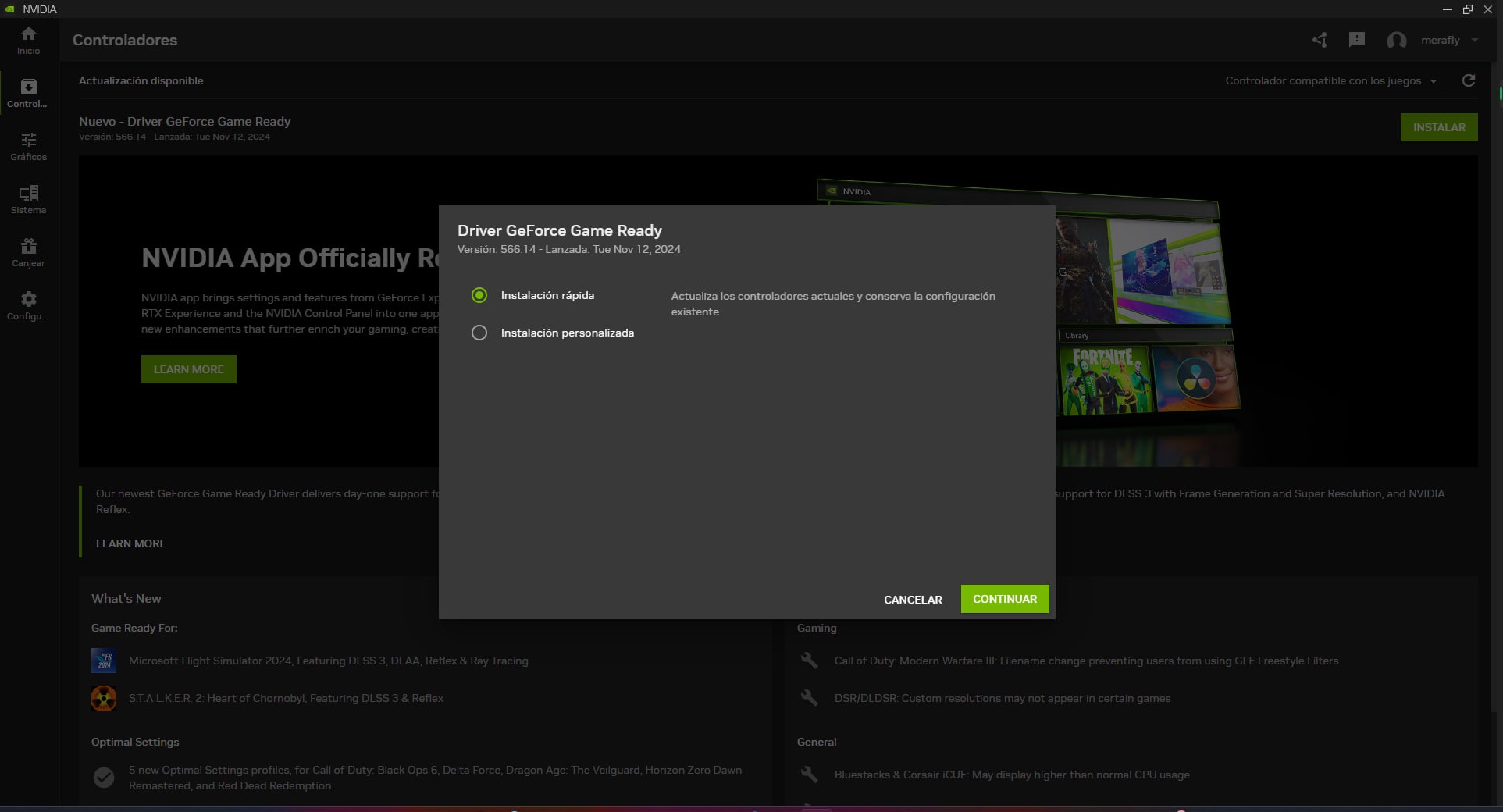The width and height of the screenshot is (1503, 812).
Task: Click the CONTINUAR button in the dialog
Action: tap(1005, 599)
